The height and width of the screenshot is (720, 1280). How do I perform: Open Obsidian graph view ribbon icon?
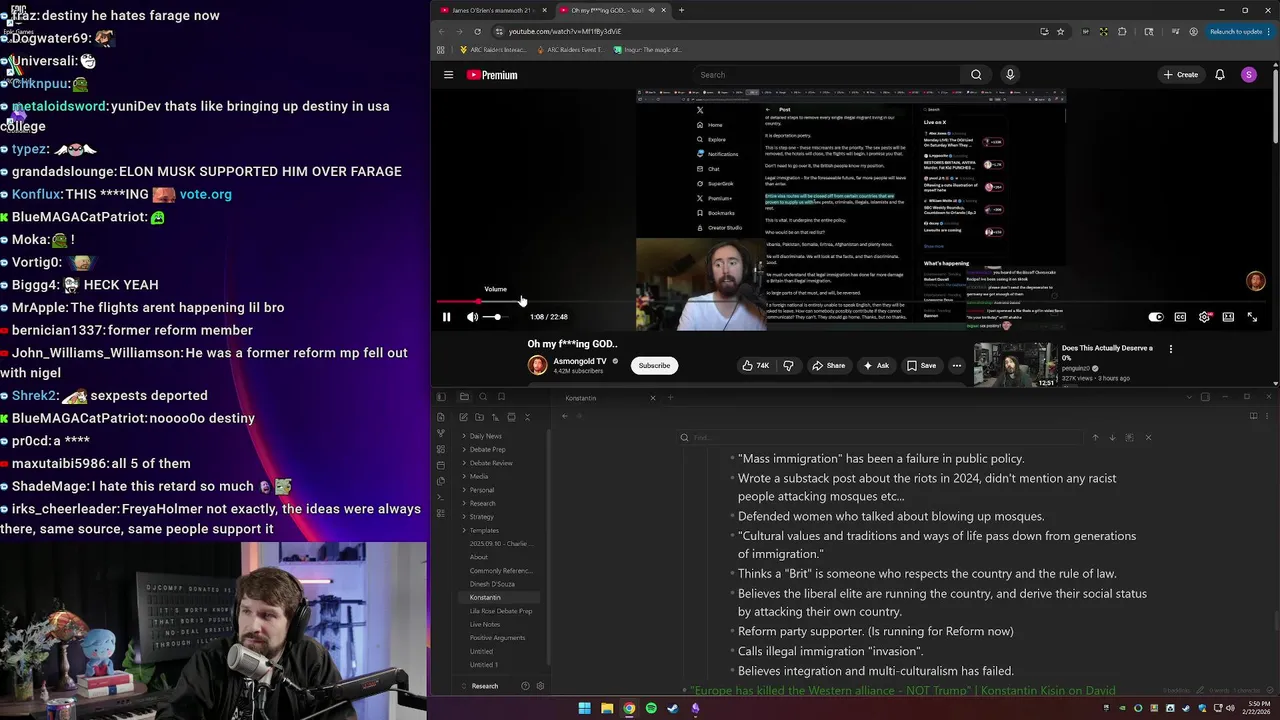[x=441, y=433]
